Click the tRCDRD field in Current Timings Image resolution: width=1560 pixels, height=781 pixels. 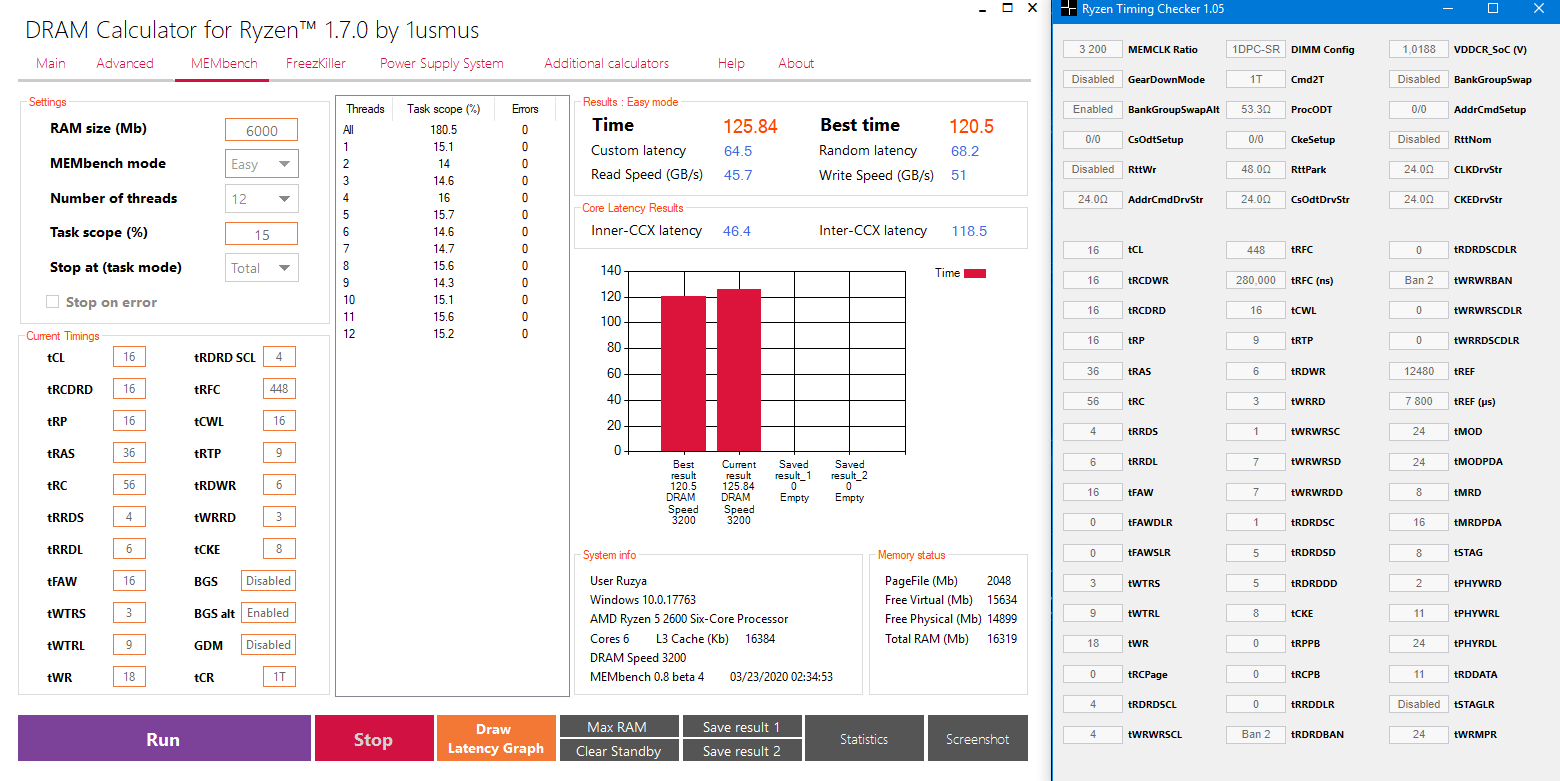(x=129, y=389)
